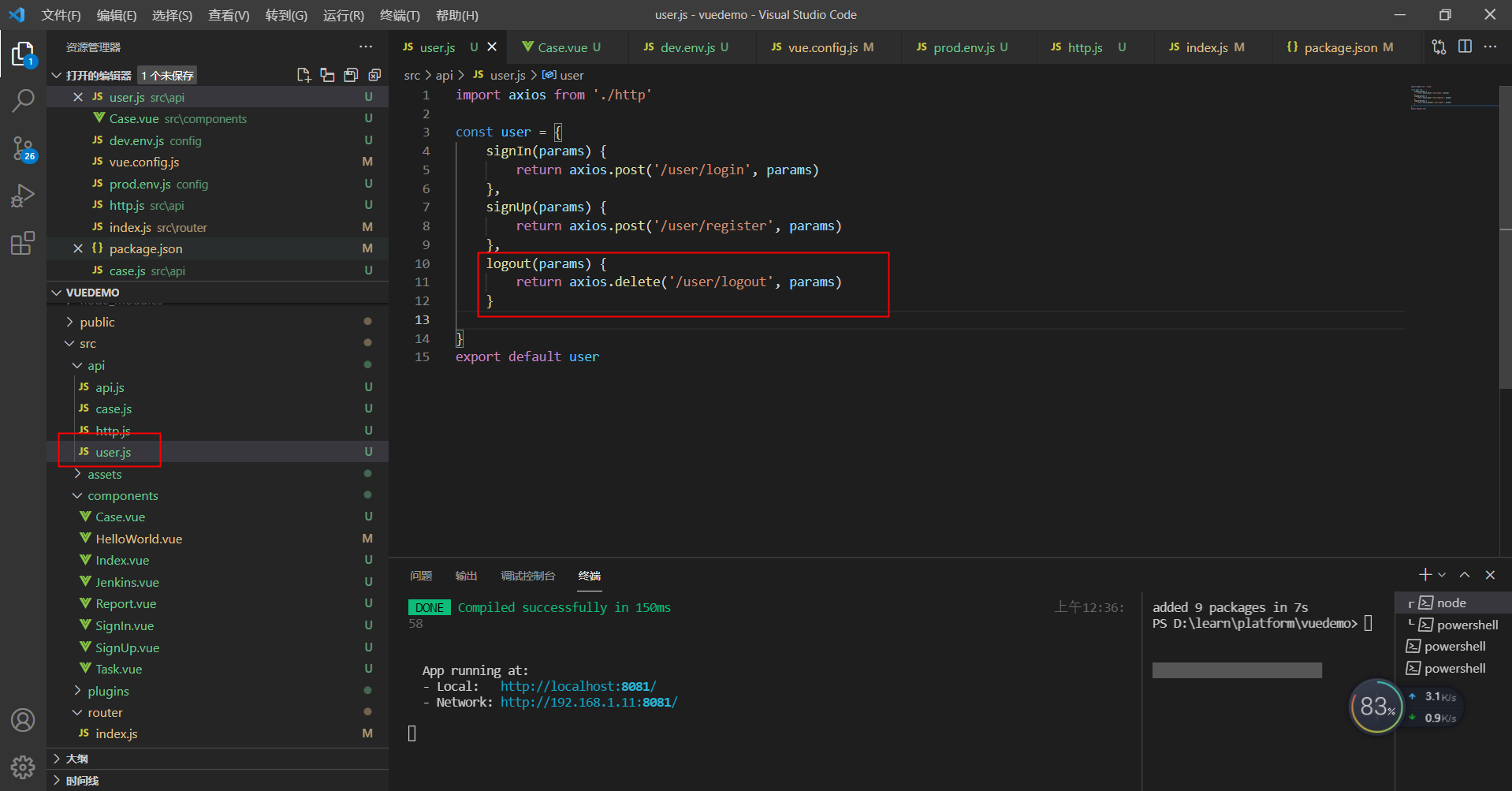
Task: Close the terminal panel
Action: tap(1490, 575)
